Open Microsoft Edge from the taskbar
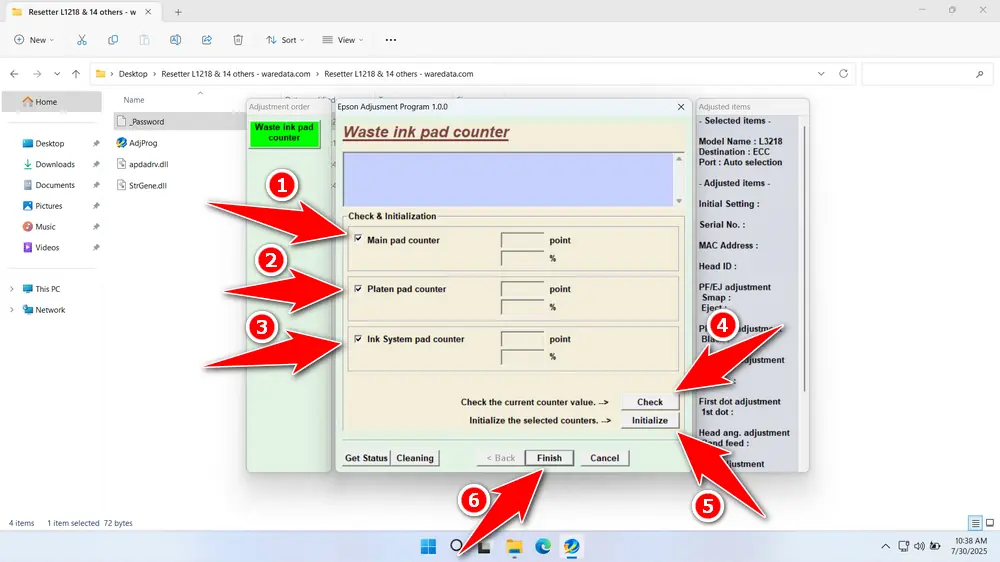The height and width of the screenshot is (562, 1000). tap(543, 547)
